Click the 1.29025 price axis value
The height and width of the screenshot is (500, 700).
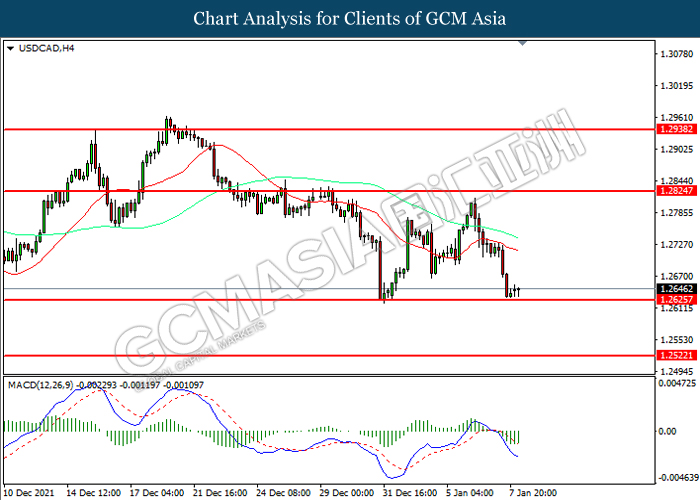point(677,149)
